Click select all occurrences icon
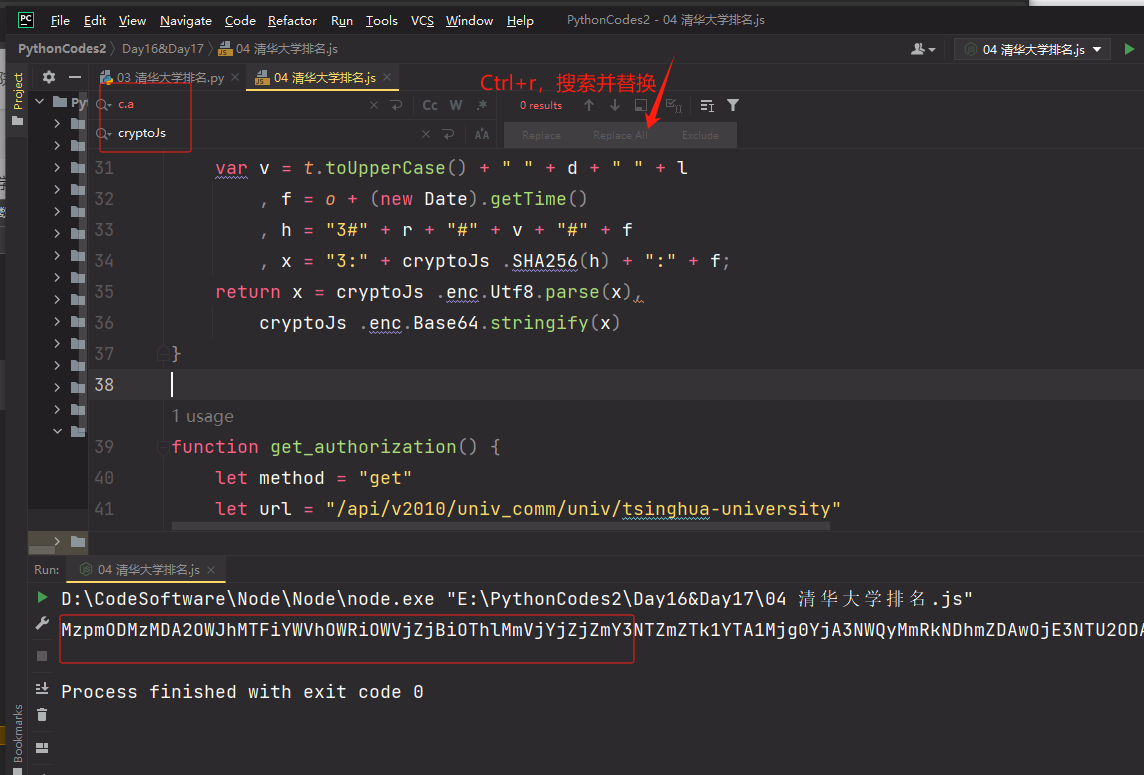 pyautogui.click(x=673, y=106)
